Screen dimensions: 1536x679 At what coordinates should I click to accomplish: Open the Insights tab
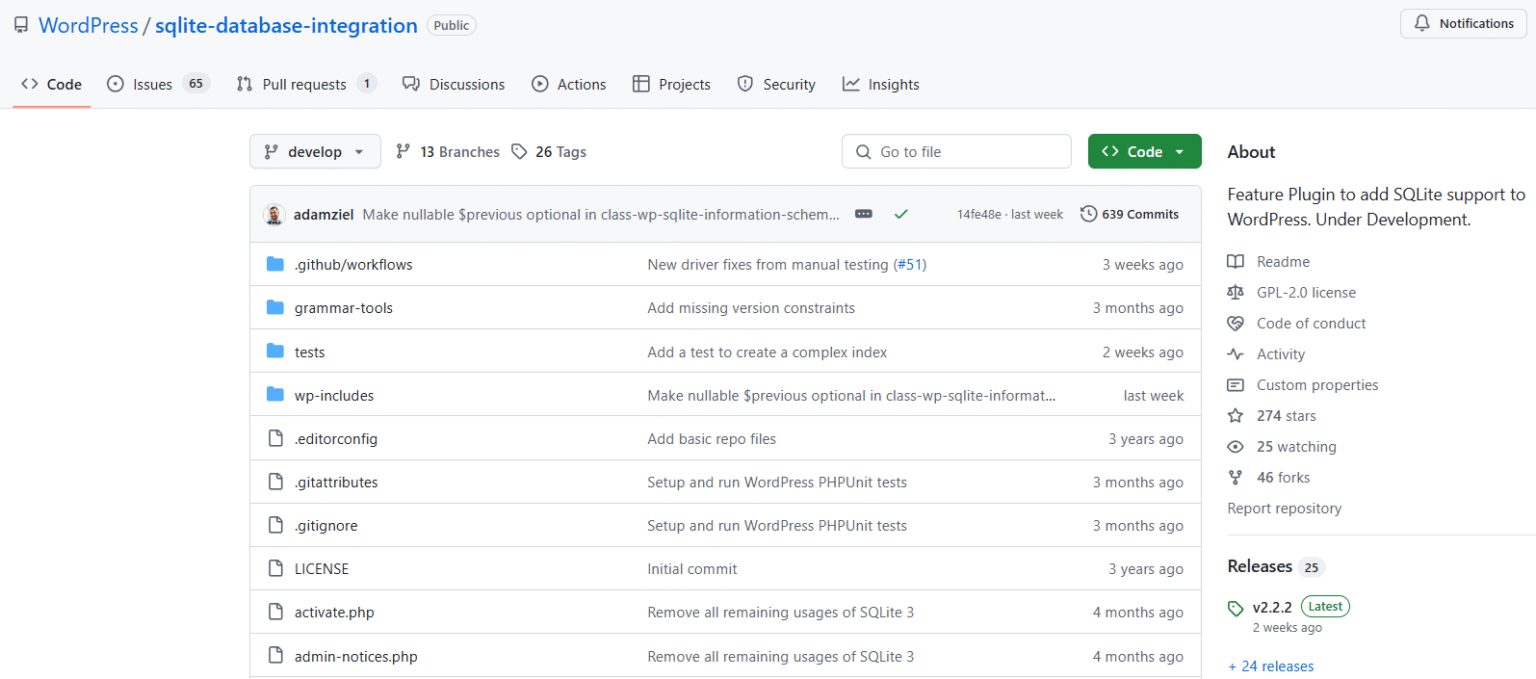893,84
